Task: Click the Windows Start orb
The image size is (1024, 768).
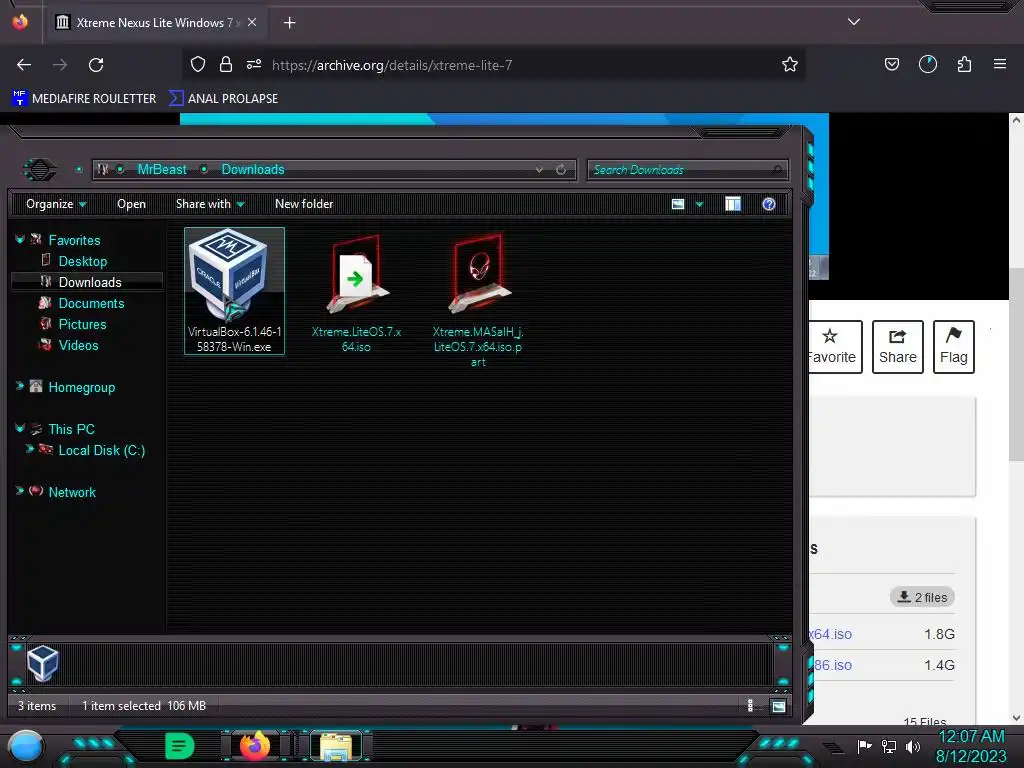Action: (x=26, y=747)
